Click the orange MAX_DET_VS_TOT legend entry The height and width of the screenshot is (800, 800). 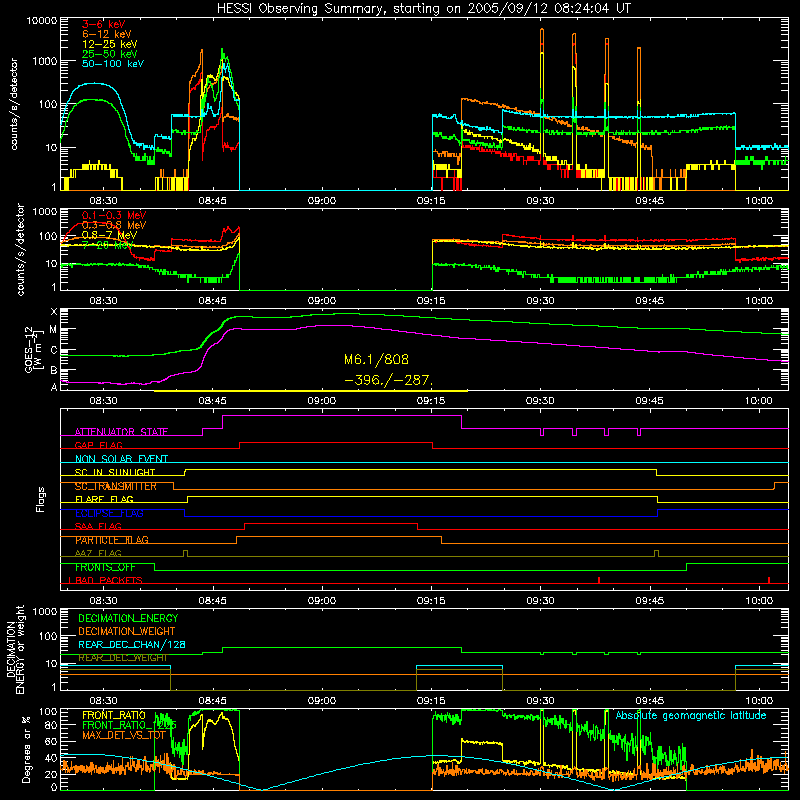coord(124,735)
